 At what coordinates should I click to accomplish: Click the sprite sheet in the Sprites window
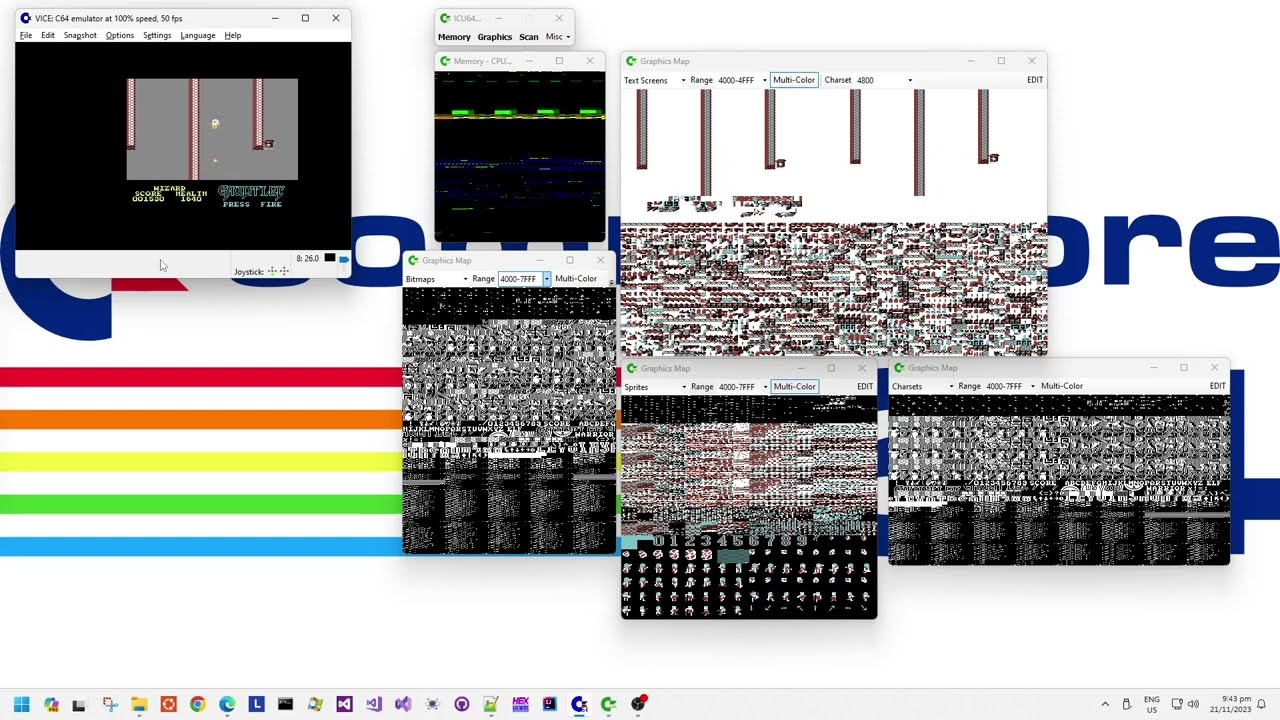pos(749,507)
